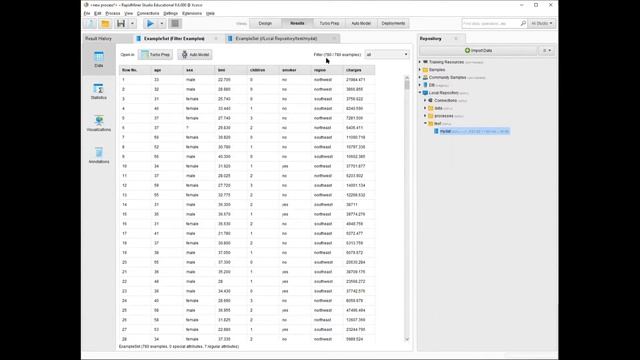
Task: Click the Import Data button
Action: coord(478,50)
